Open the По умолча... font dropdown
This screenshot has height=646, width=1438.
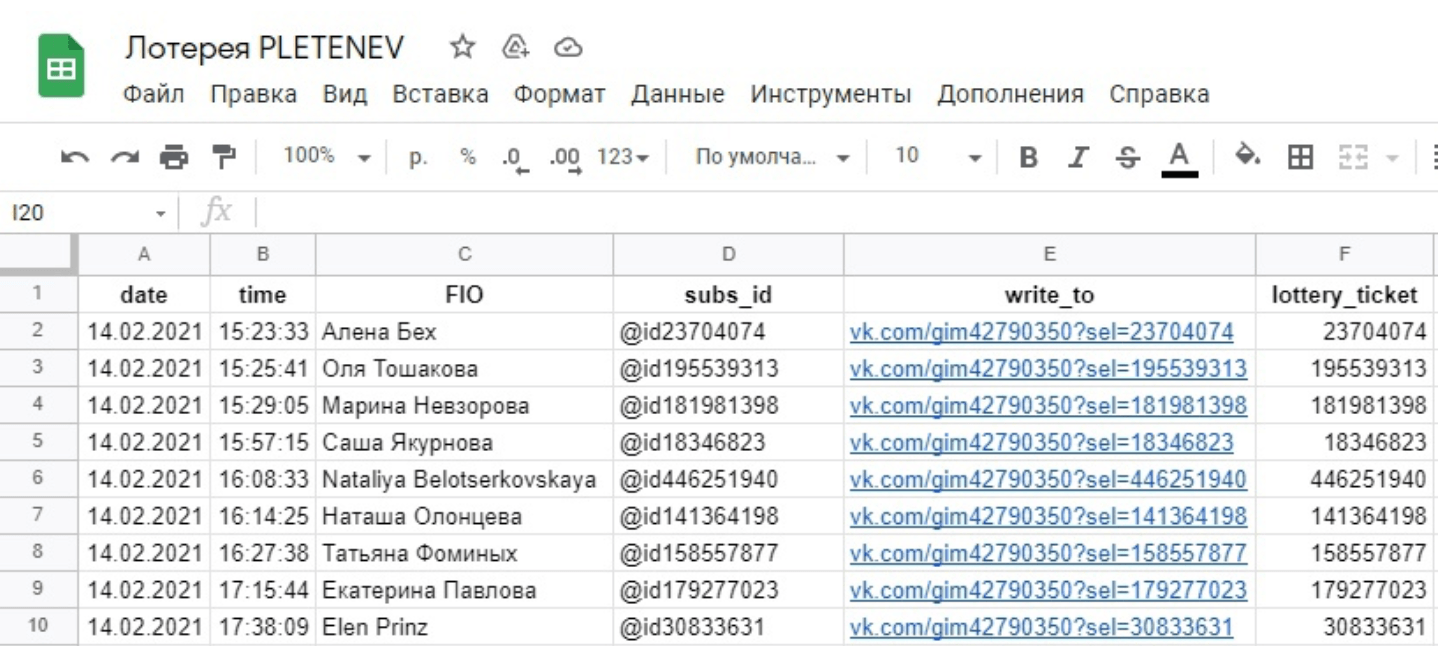(x=772, y=157)
